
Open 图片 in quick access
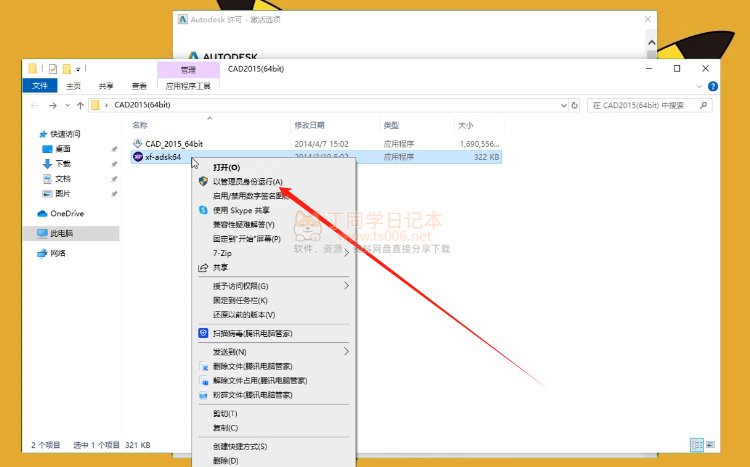point(57,194)
